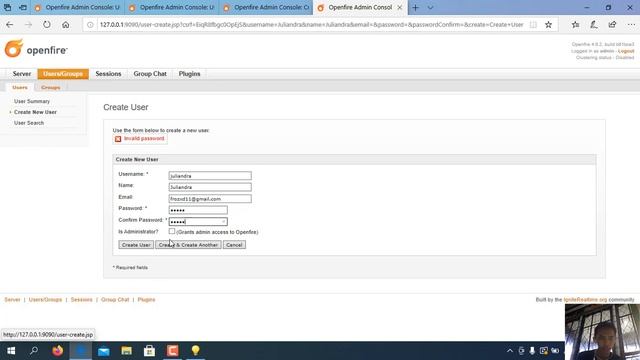Click the Openfire logo
Viewport: 640px width, 360px height.
pos(36,49)
